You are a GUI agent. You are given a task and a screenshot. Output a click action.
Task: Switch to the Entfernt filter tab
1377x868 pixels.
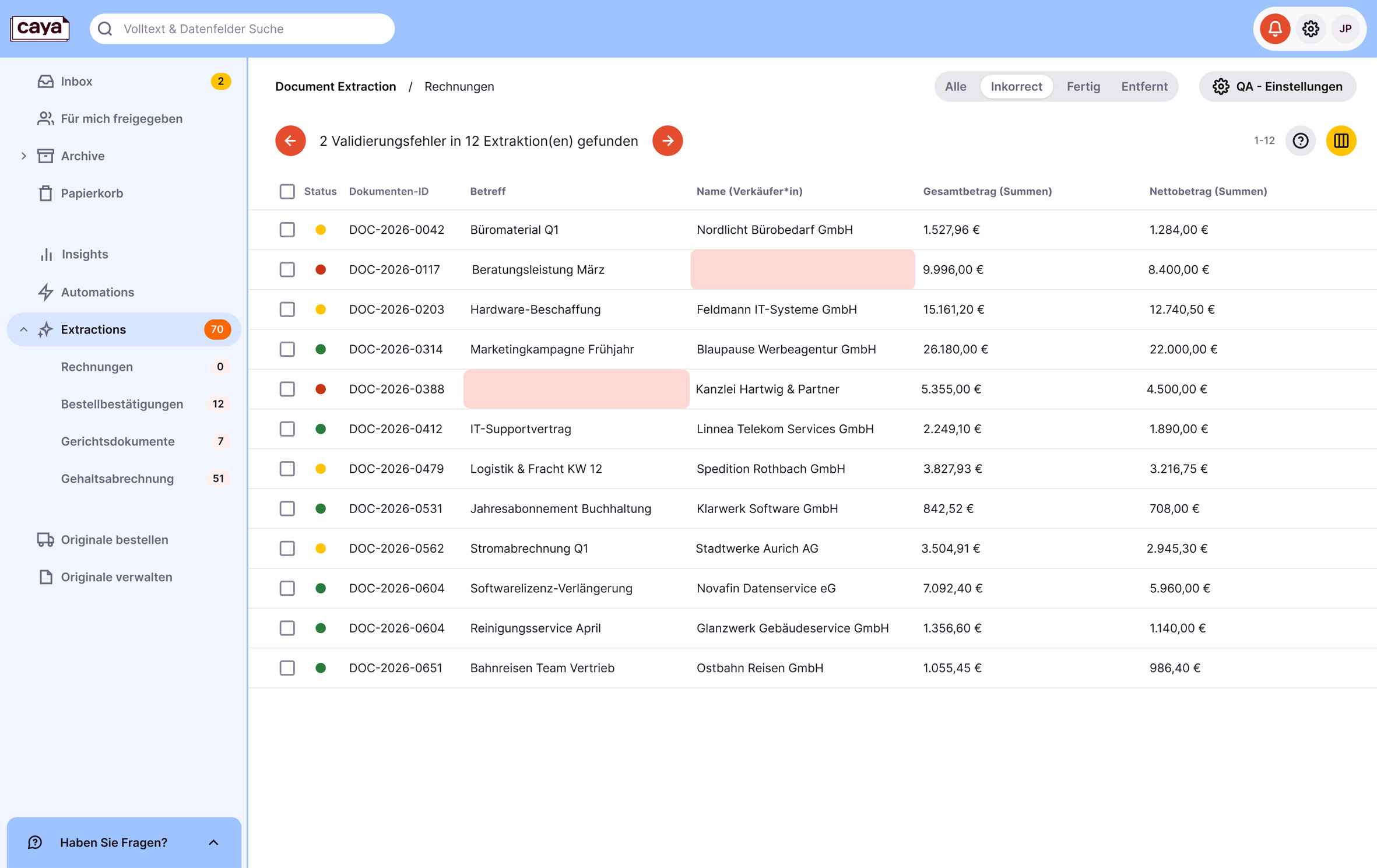(x=1144, y=86)
